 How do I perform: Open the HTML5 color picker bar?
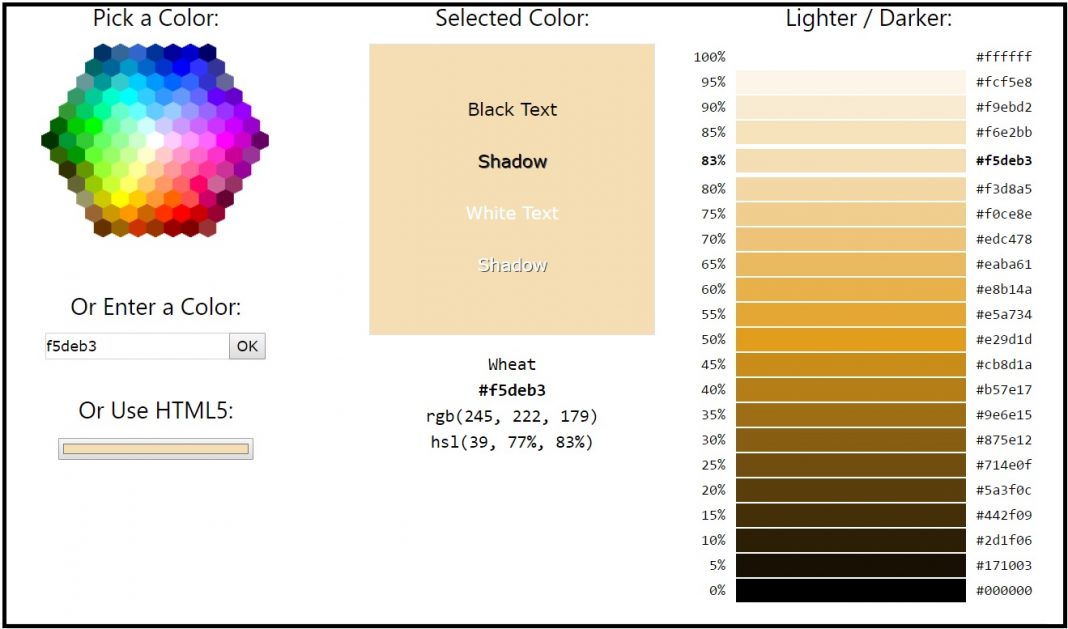pos(155,449)
